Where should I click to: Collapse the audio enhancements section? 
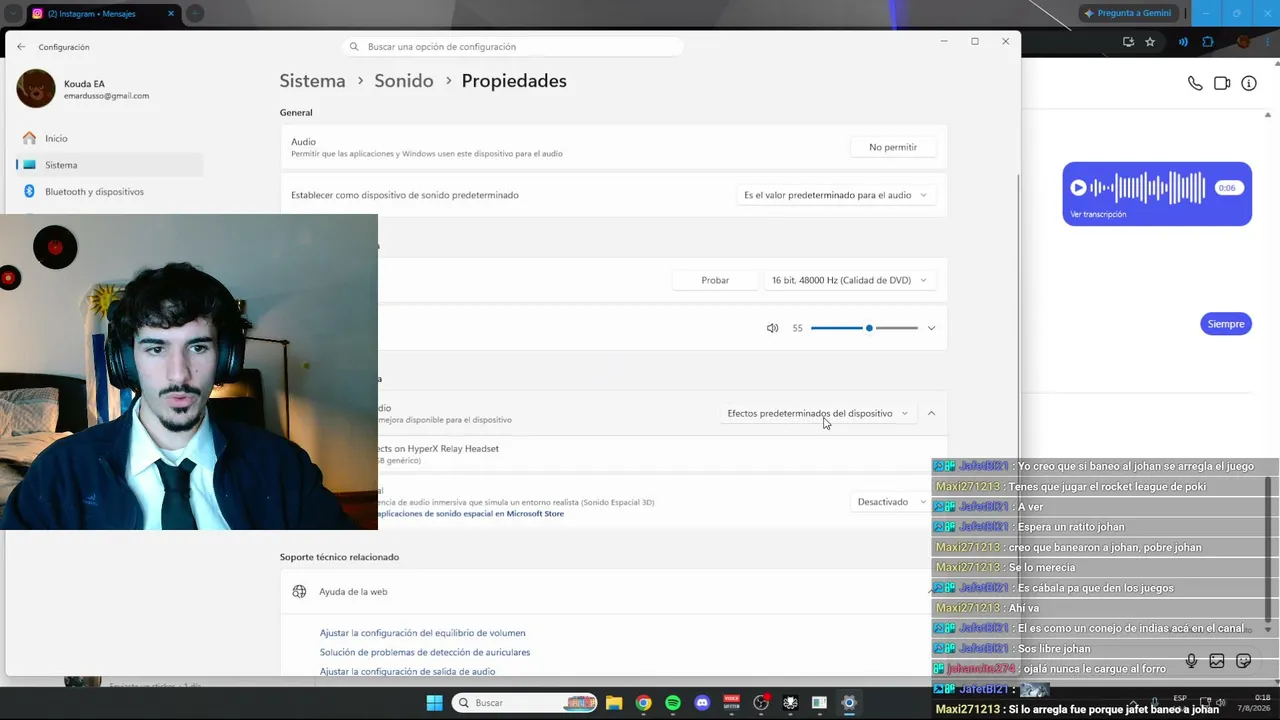pos(931,413)
